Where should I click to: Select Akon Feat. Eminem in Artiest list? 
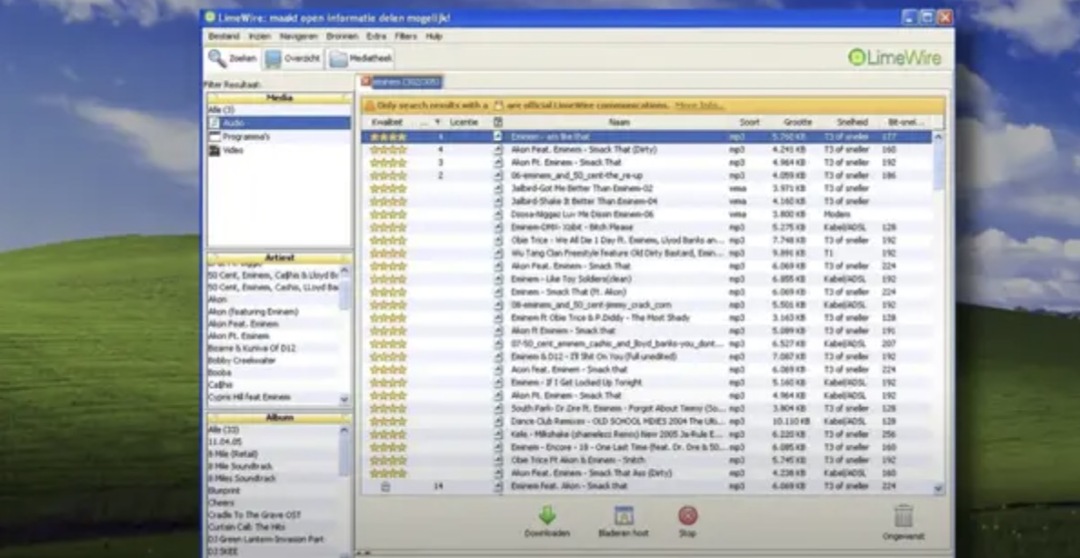pos(242,324)
